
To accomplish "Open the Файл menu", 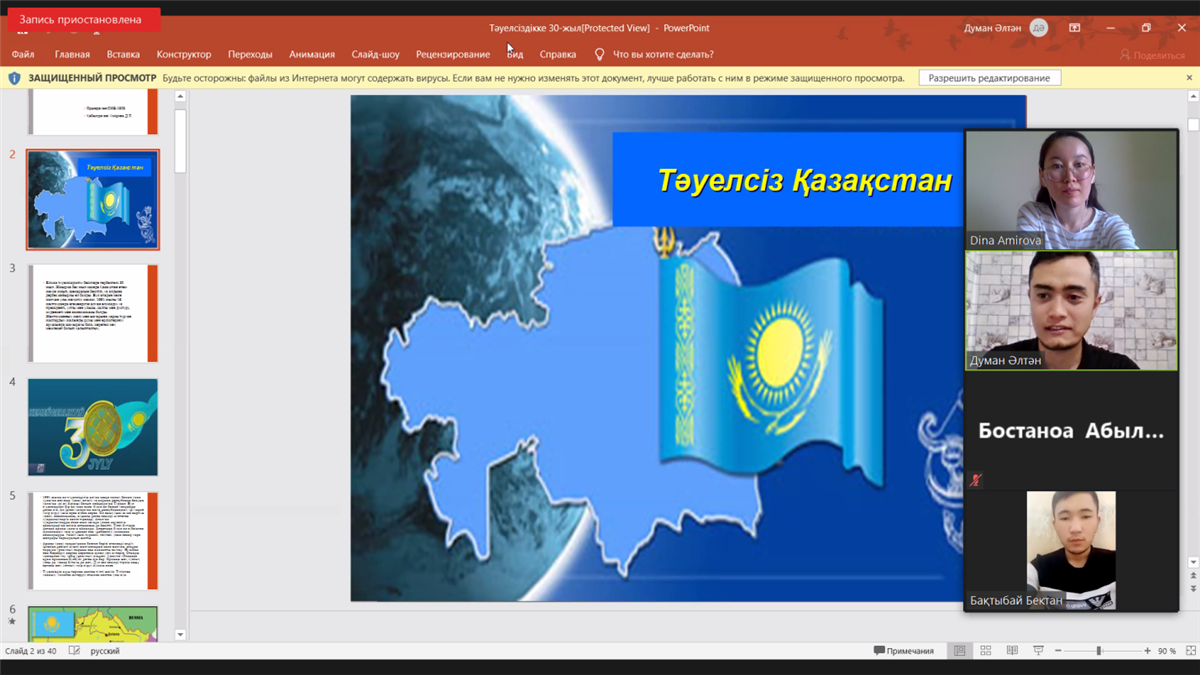I will coord(23,54).
